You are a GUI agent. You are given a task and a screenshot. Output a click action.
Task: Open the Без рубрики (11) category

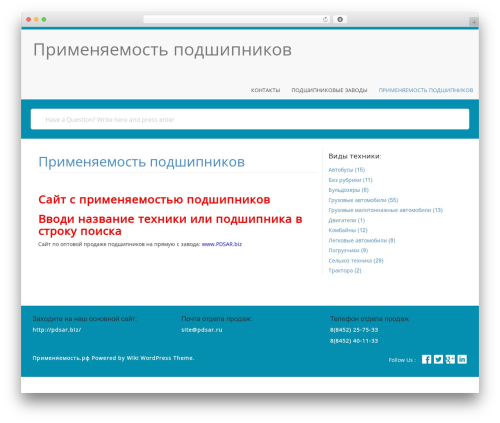[350, 180]
